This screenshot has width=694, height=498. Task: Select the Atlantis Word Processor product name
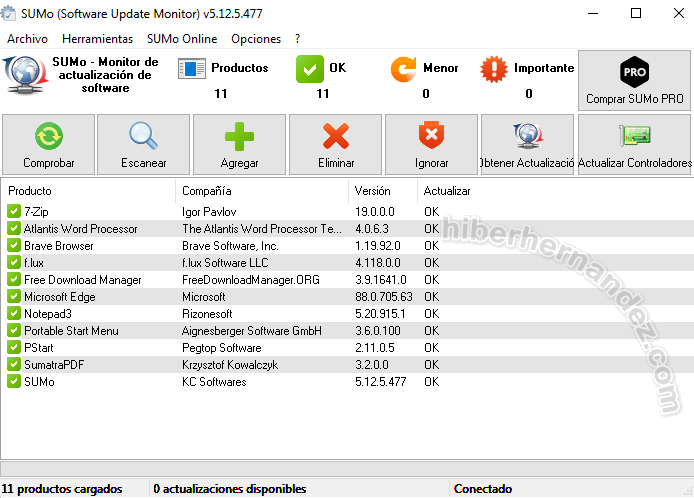tap(81, 229)
